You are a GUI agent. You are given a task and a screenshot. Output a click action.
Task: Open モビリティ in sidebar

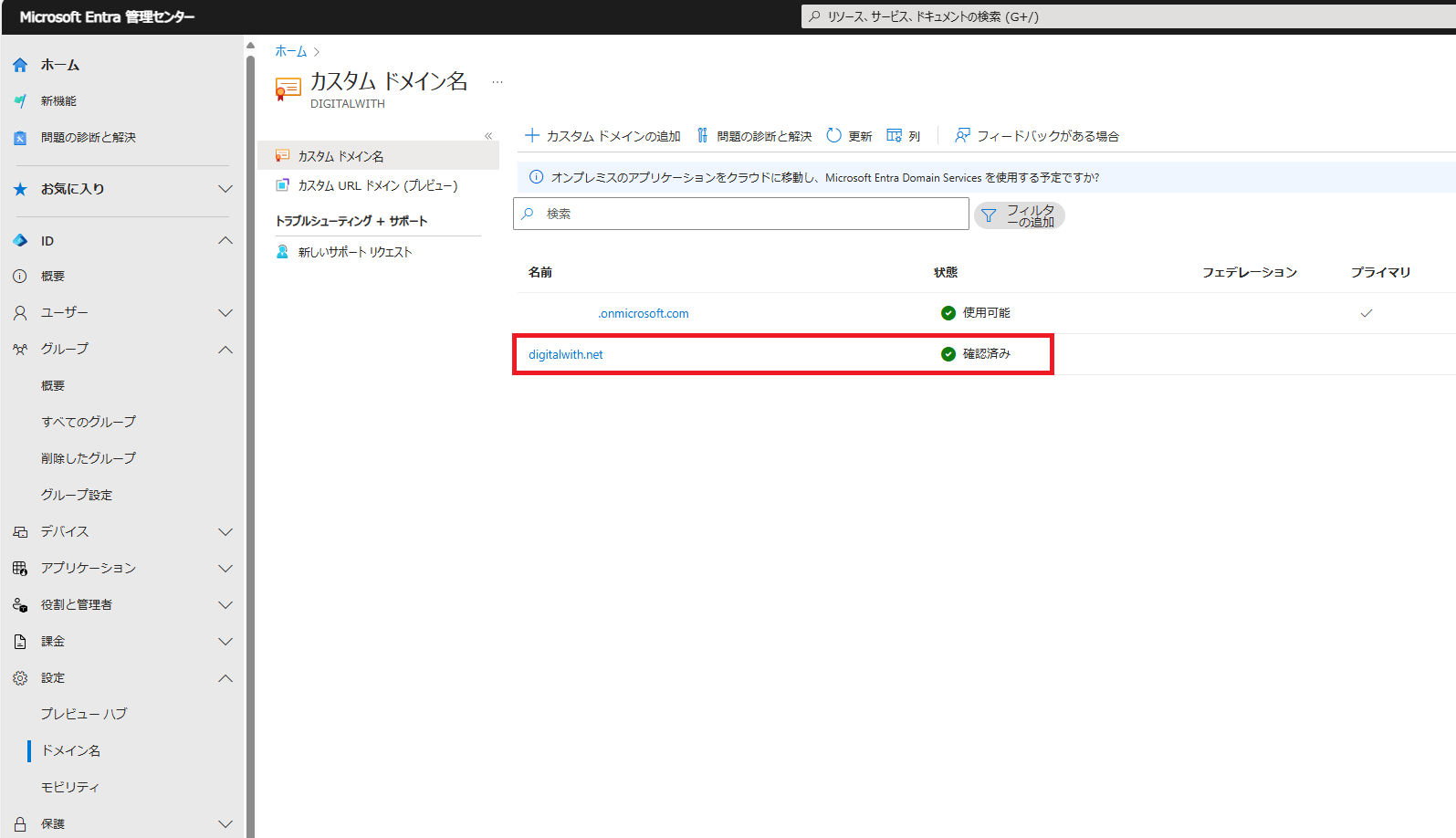coord(70,787)
